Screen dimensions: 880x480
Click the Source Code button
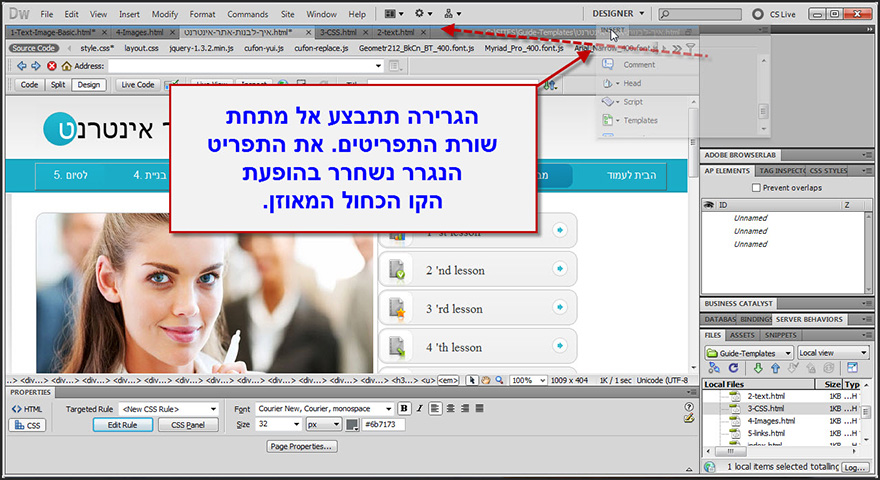coord(34,48)
